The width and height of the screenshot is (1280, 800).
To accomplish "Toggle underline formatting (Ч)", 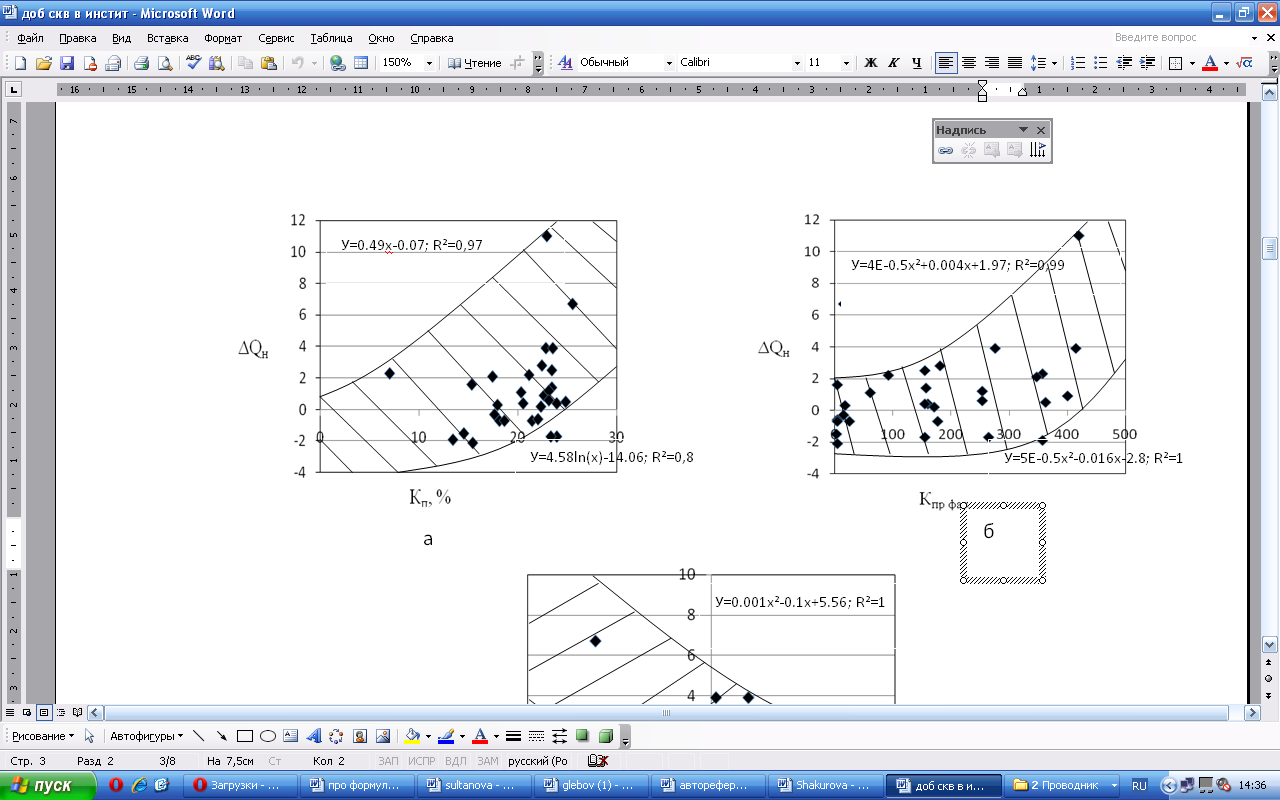I will [x=916, y=63].
